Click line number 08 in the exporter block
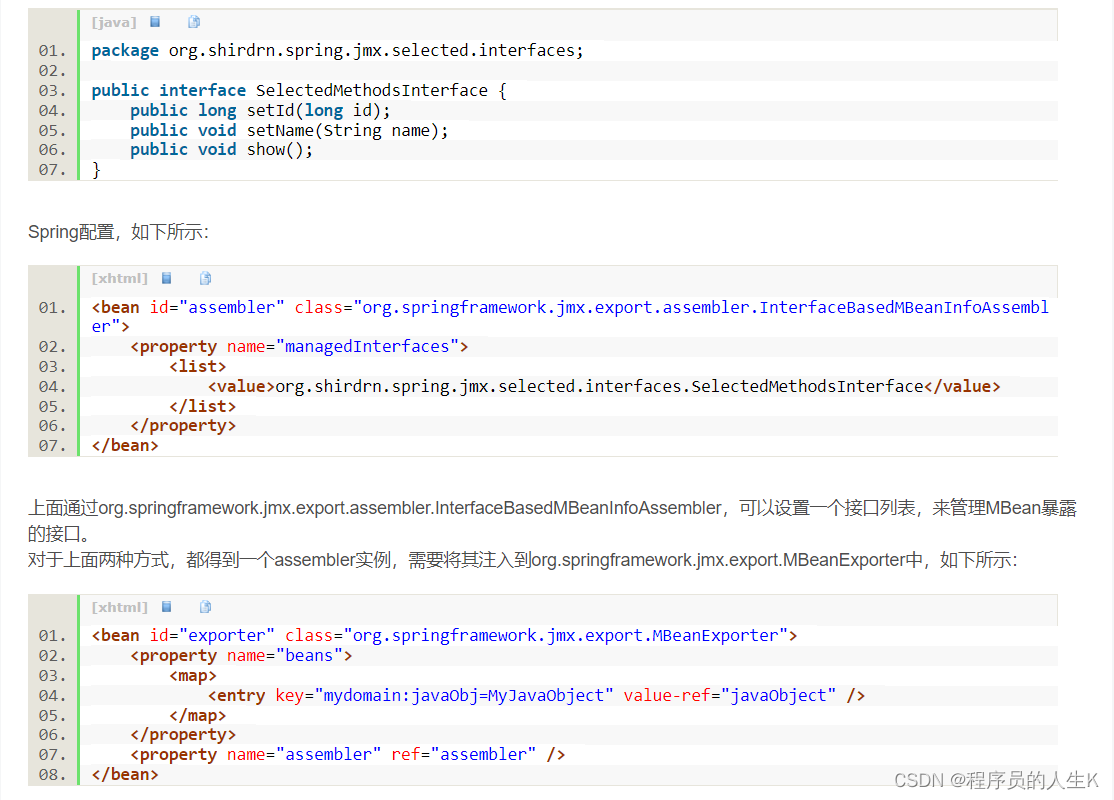The width and height of the screenshot is (1114, 800). (52, 774)
